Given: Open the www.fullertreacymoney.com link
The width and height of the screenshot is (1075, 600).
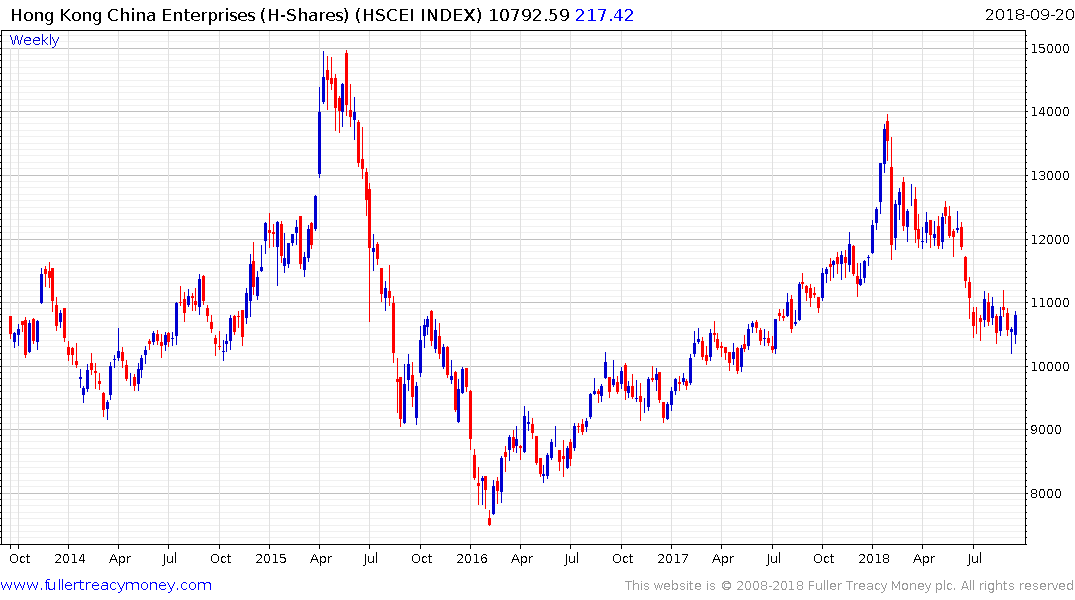Looking at the screenshot, I should coord(106,586).
